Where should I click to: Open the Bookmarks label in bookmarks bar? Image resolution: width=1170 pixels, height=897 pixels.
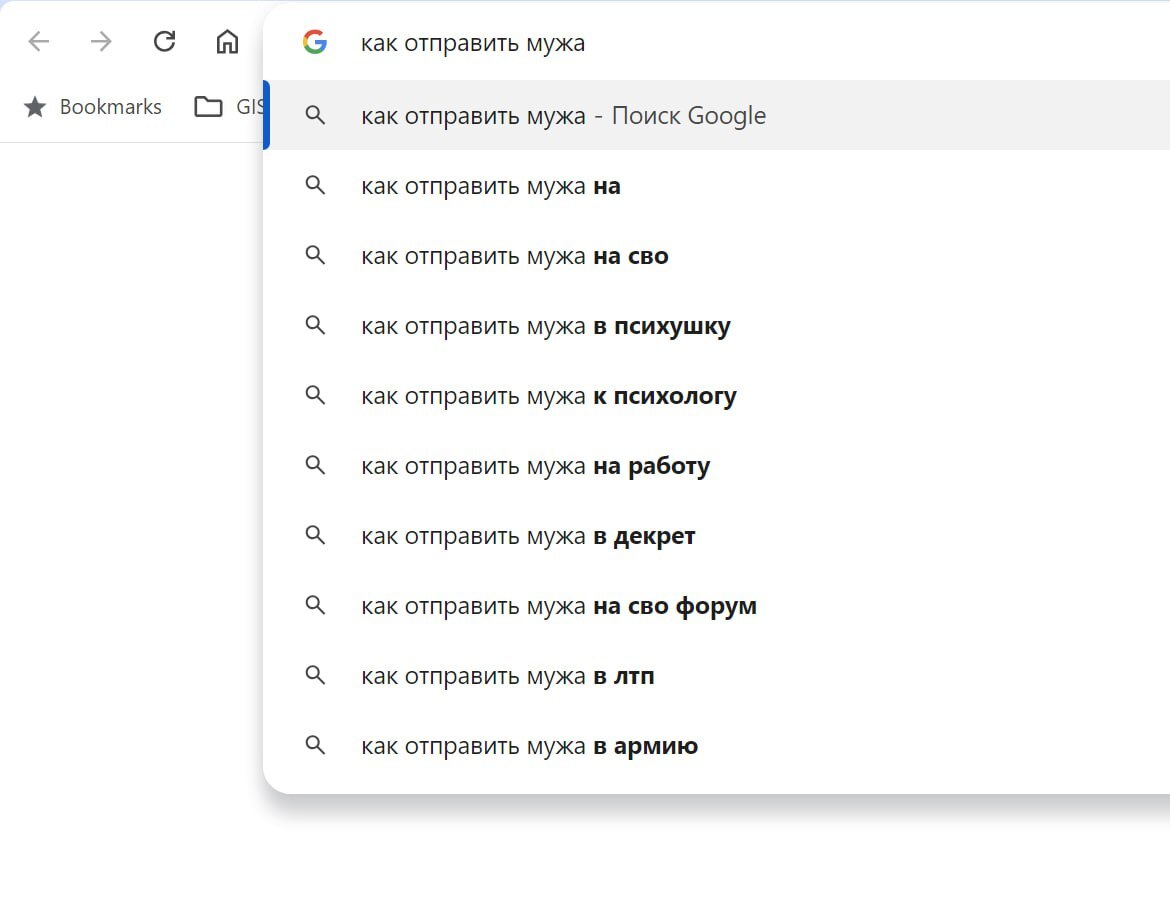[x=110, y=107]
